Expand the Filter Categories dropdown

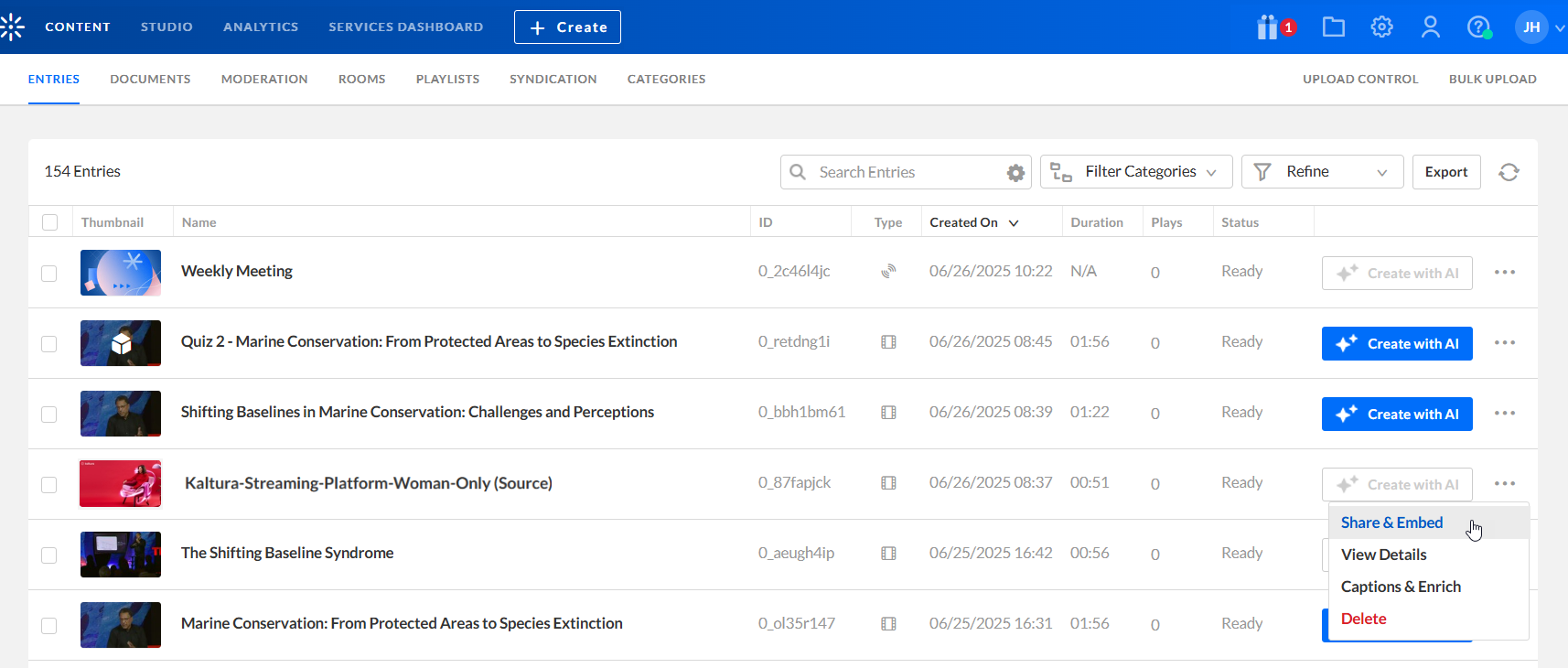1136,172
